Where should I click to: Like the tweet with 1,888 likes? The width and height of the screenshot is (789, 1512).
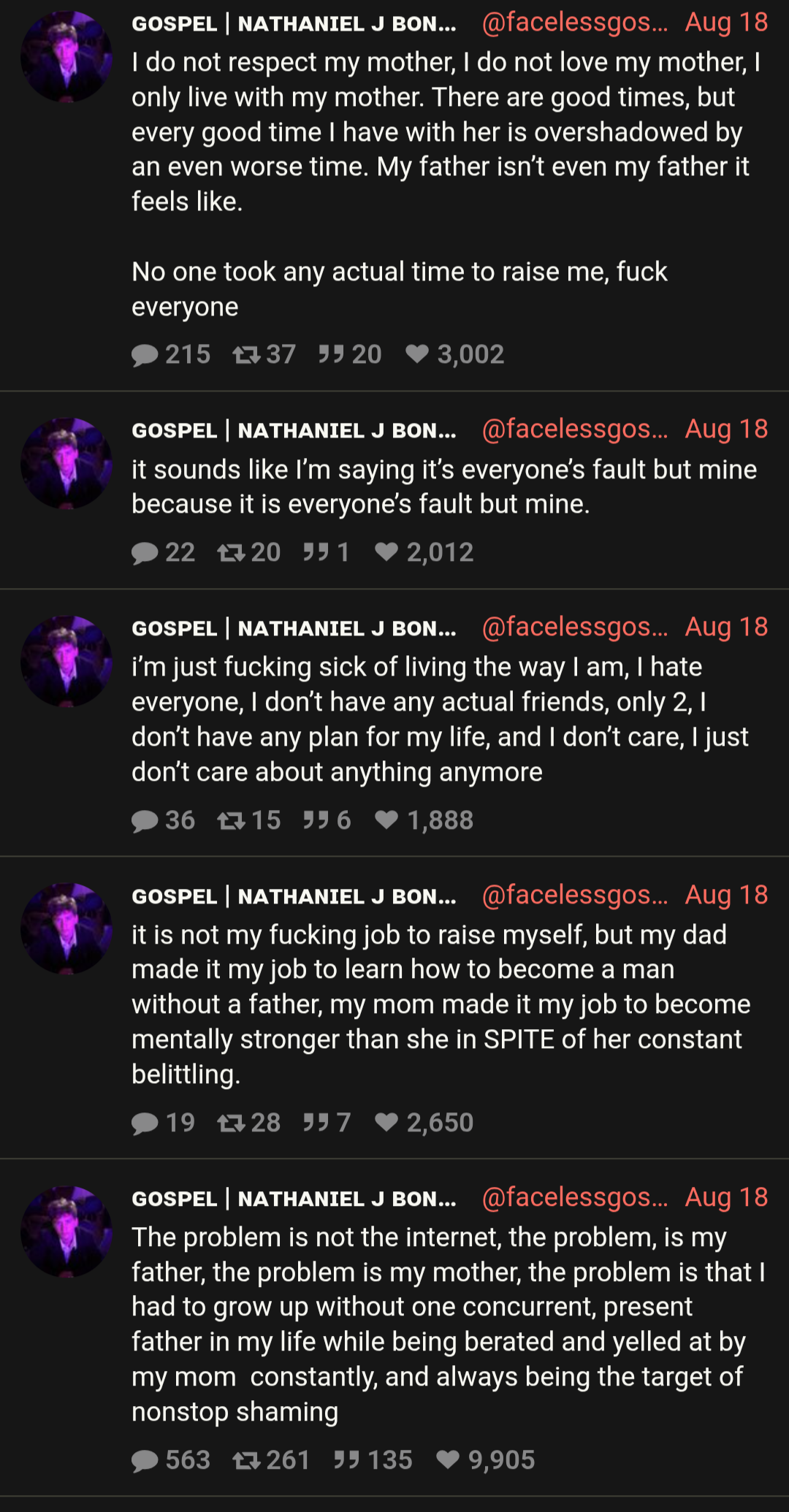click(386, 820)
